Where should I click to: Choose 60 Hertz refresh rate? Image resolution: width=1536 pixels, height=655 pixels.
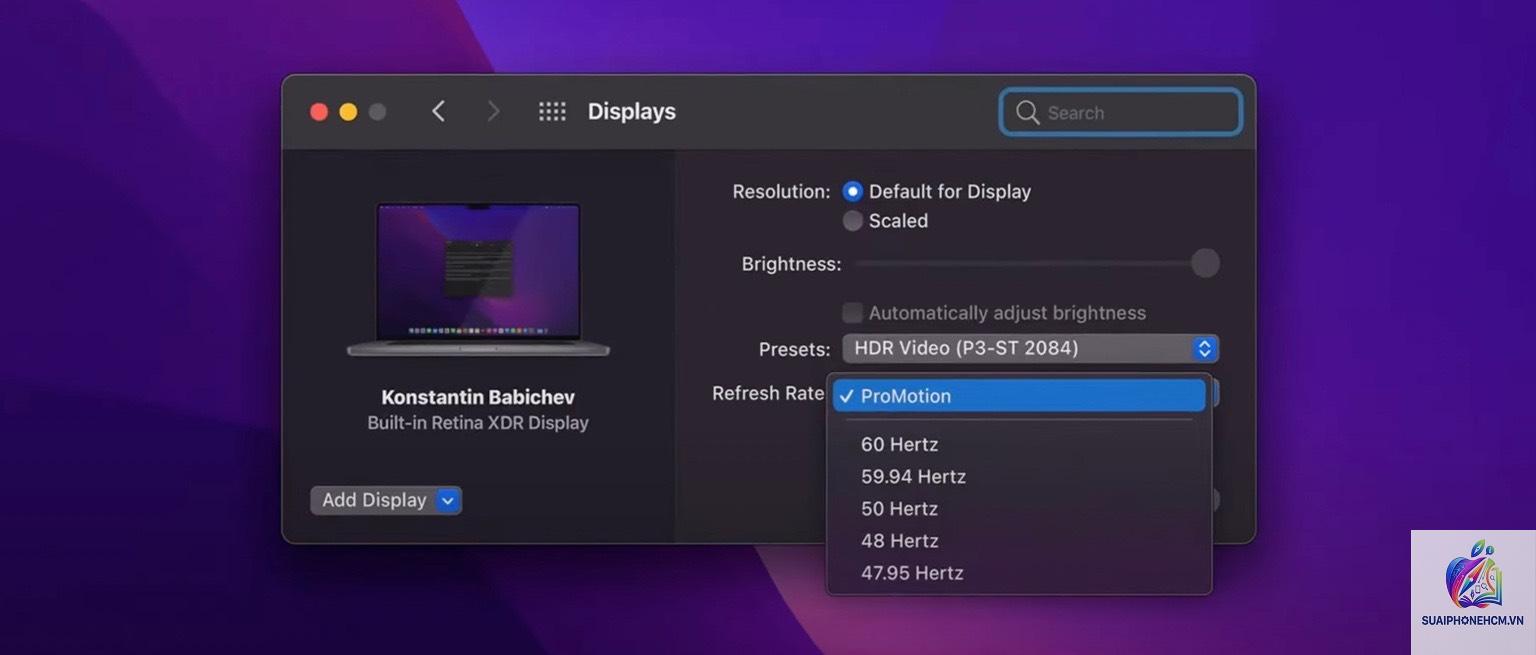click(x=1019, y=444)
